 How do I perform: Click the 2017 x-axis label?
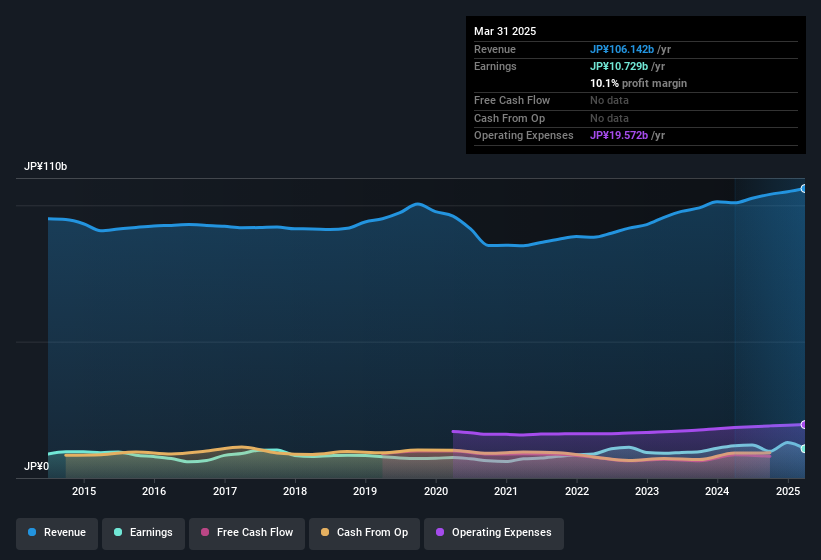pos(225,491)
